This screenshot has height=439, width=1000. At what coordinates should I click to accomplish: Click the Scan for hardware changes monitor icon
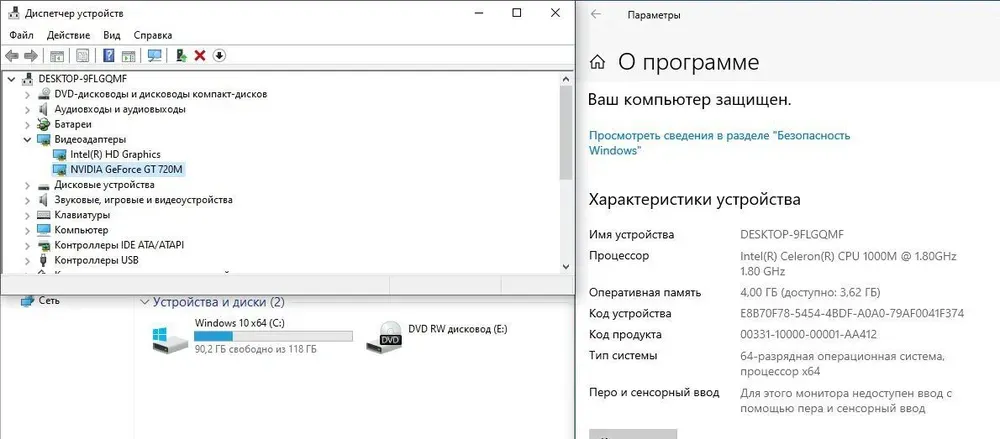click(154, 55)
